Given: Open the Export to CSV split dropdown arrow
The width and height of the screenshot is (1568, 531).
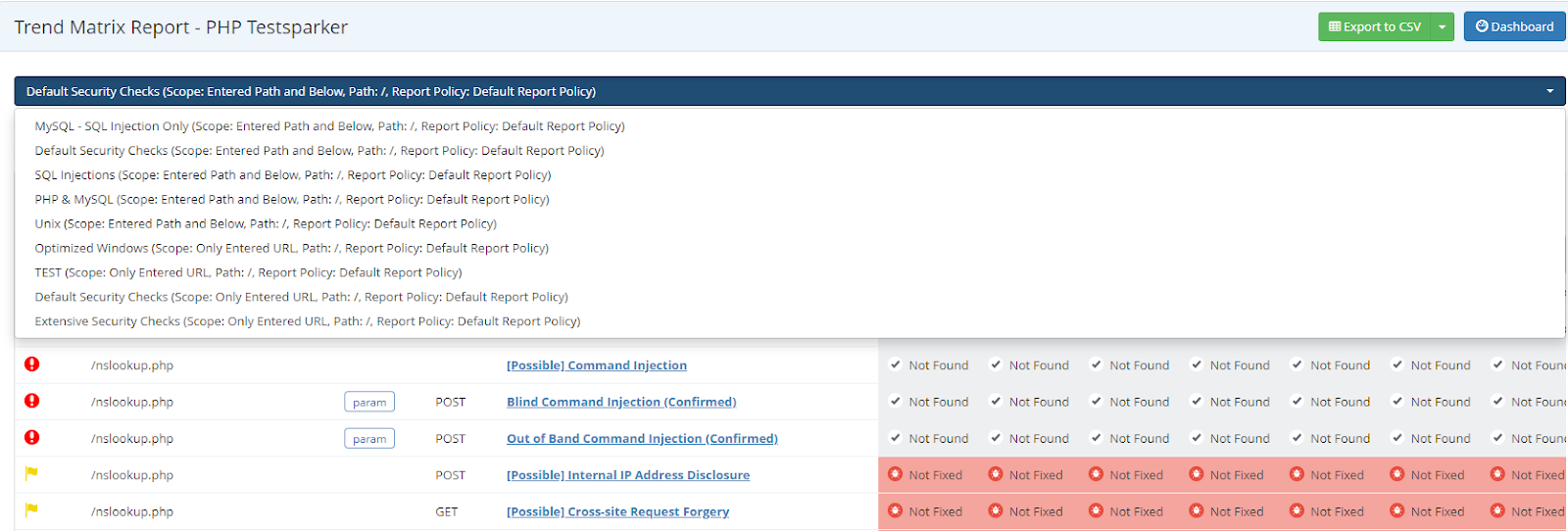Looking at the screenshot, I should (1443, 26).
